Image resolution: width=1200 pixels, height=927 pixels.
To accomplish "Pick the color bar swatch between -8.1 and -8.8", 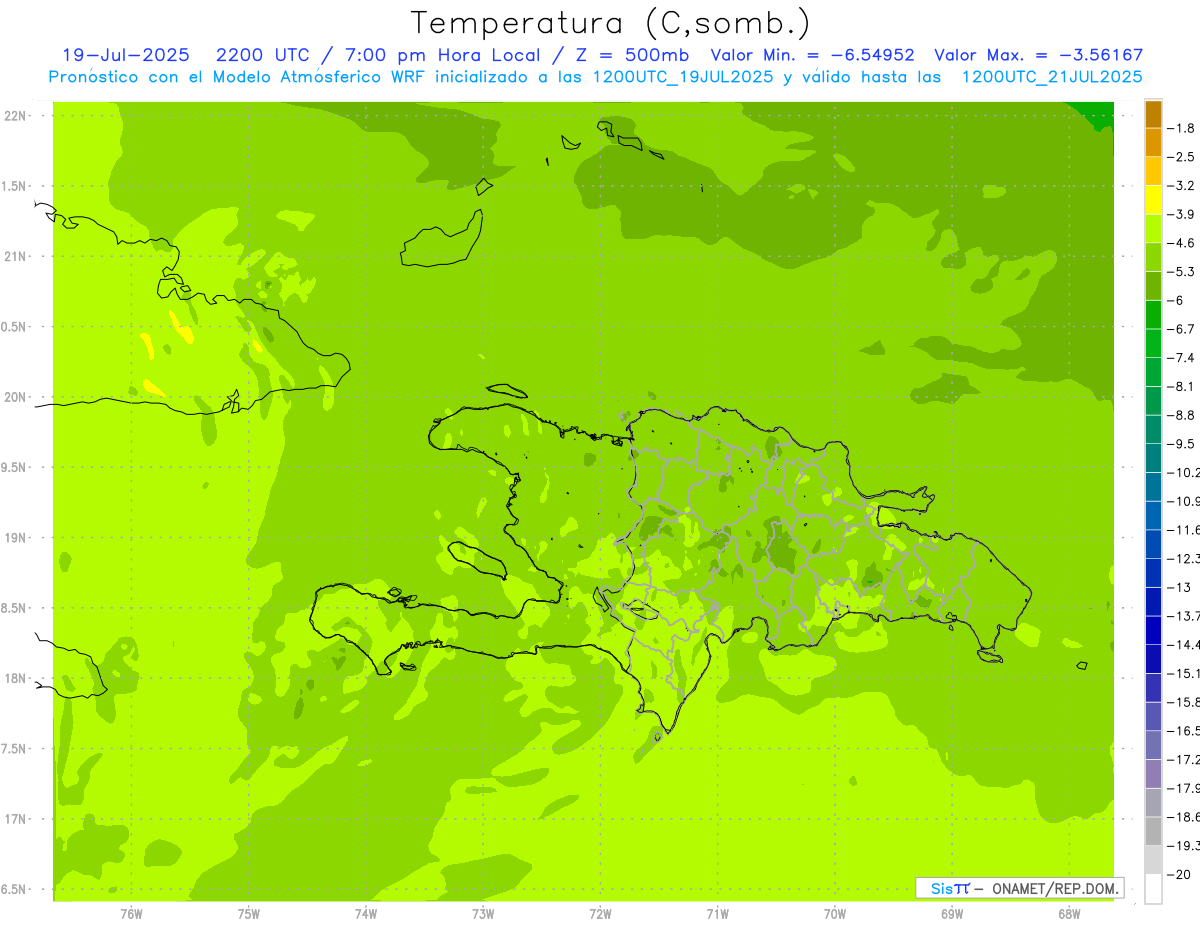I will [x=1153, y=401].
